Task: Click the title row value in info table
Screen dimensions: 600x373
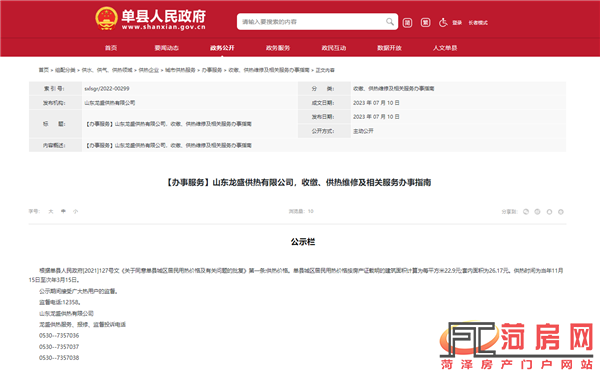Action: (x=168, y=124)
